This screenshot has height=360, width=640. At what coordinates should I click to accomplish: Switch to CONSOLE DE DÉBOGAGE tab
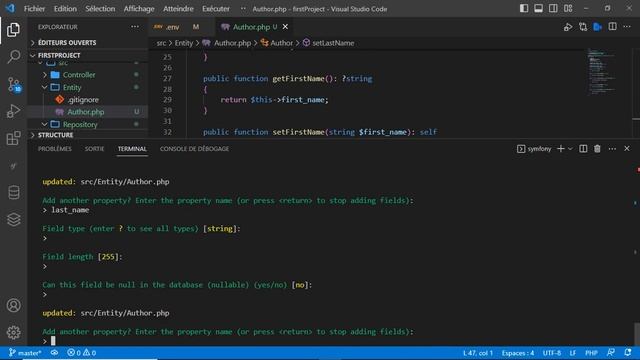[194, 149]
